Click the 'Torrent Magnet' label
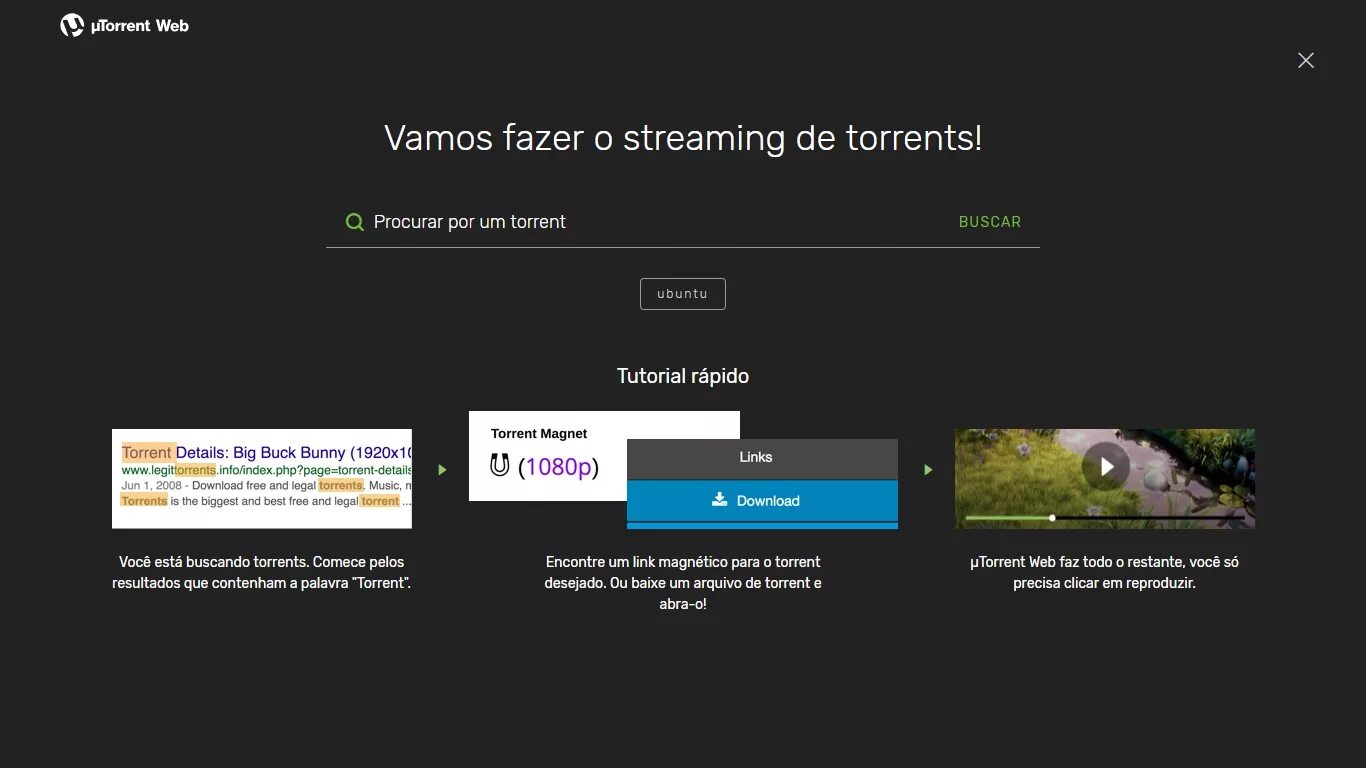Image resolution: width=1366 pixels, height=768 pixels. pos(539,434)
